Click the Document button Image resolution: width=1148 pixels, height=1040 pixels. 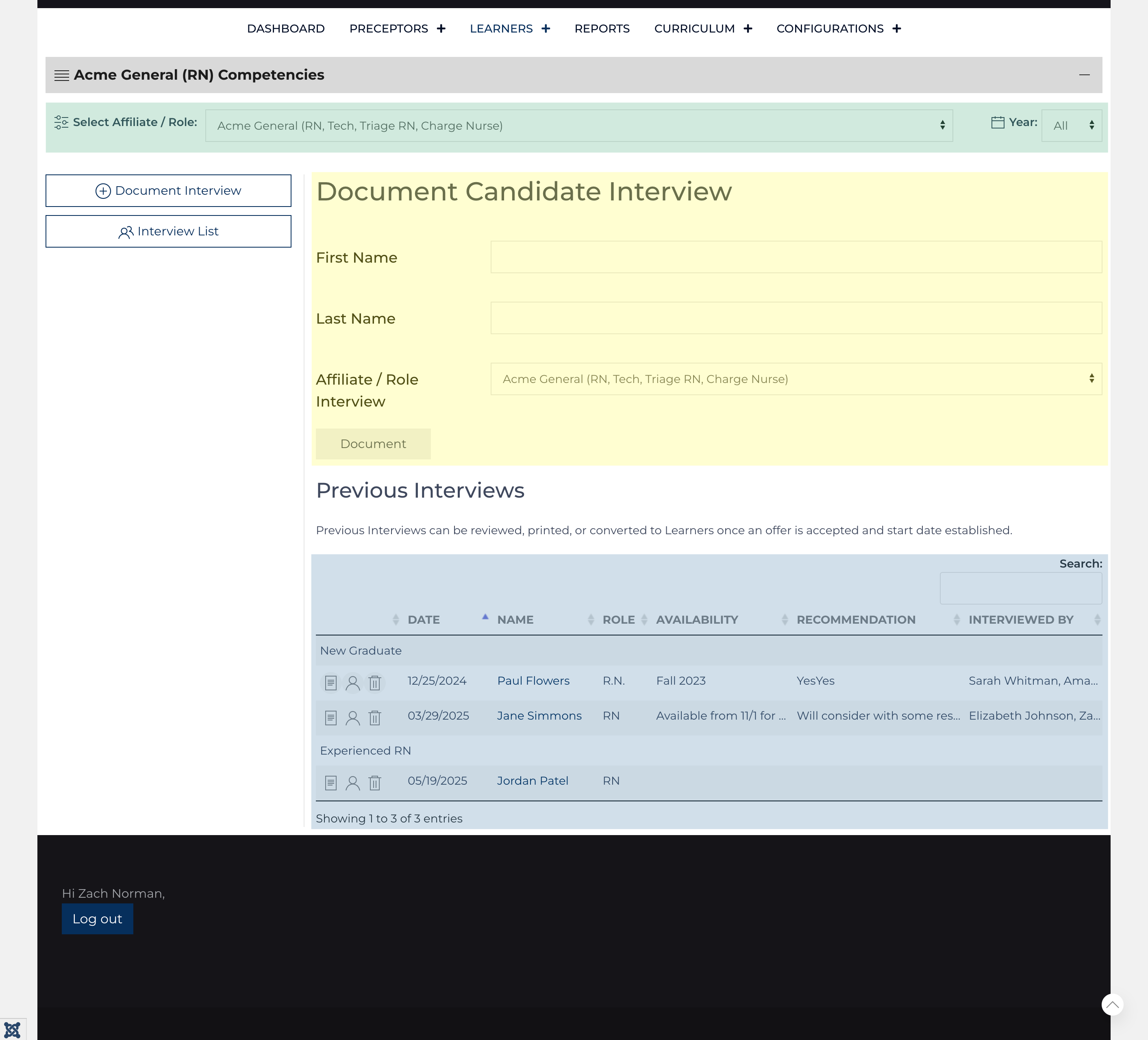[x=373, y=444]
